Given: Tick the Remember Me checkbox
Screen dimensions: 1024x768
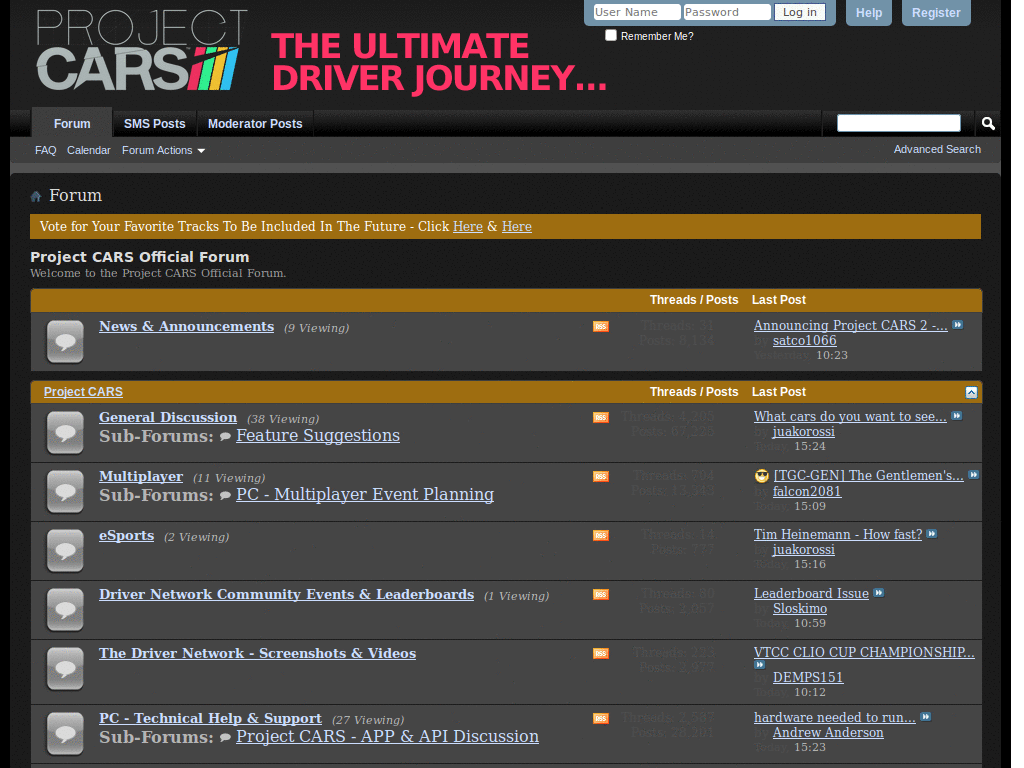Looking at the screenshot, I should point(611,35).
